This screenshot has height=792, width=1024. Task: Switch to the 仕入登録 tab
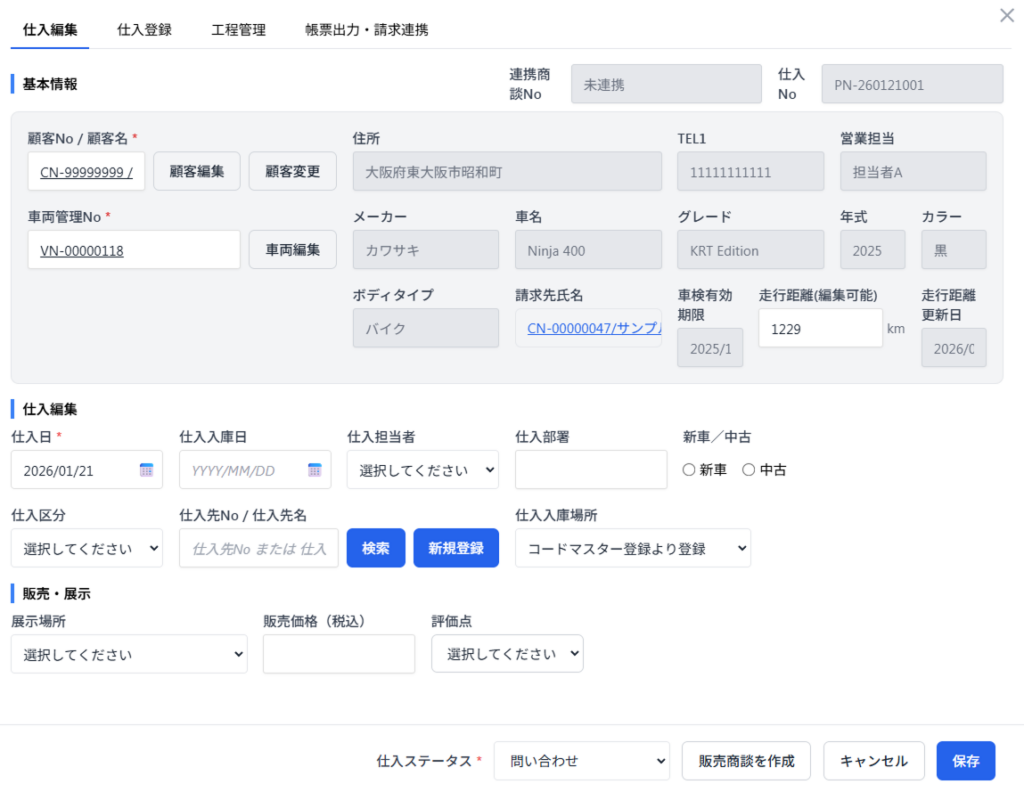point(144,30)
